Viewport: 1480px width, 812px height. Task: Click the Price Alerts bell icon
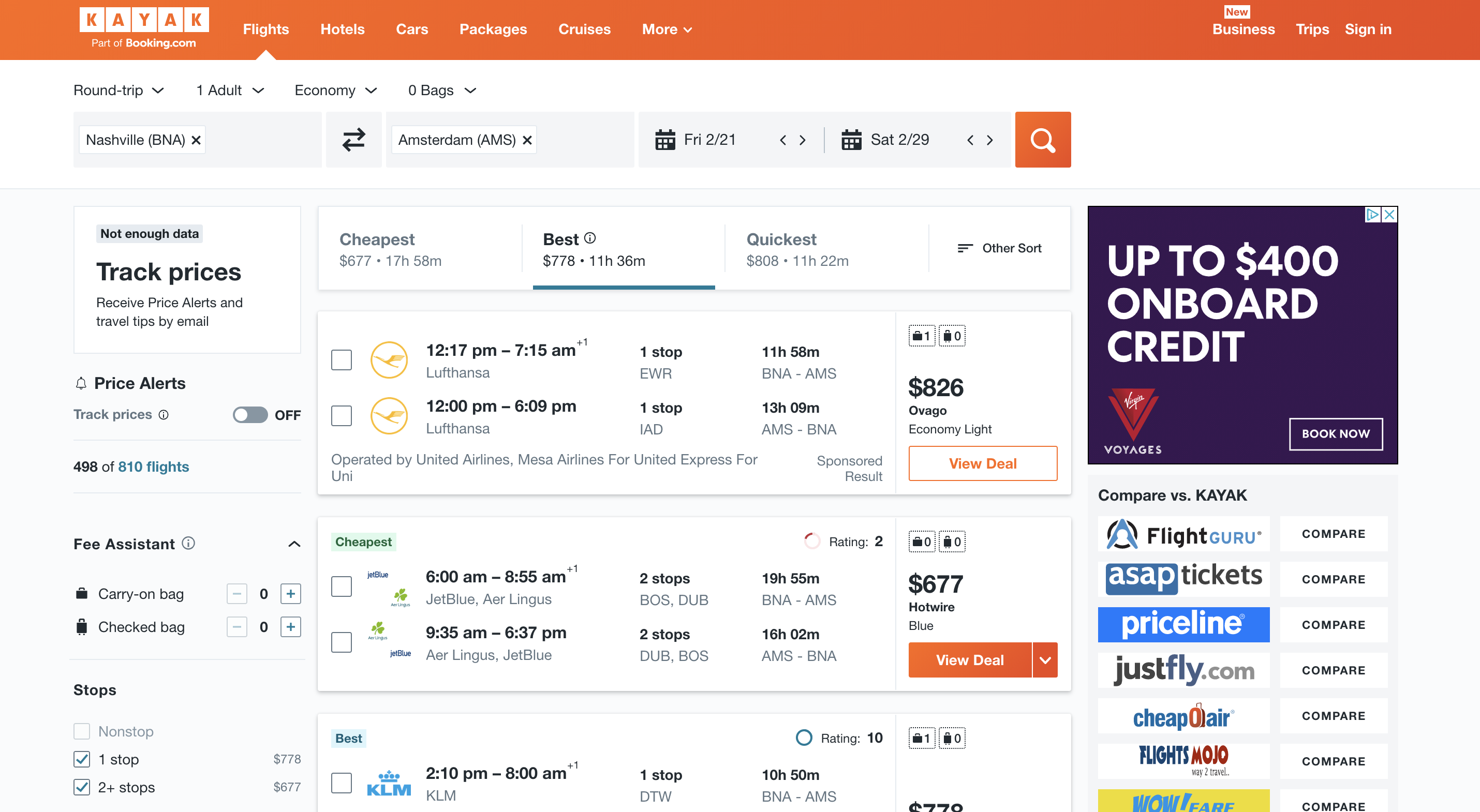tap(81, 384)
